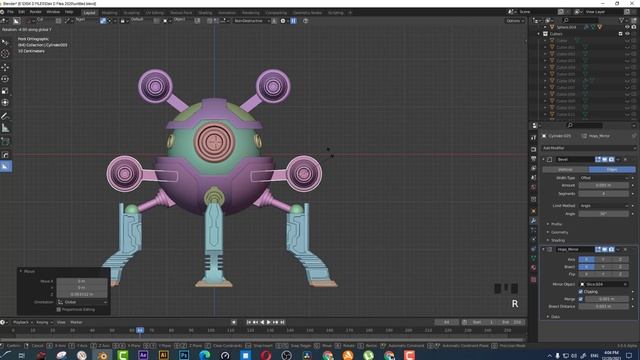640x360 pixels.
Task: Toggle Hops_Mirror modifier render display
Action: click(611, 249)
